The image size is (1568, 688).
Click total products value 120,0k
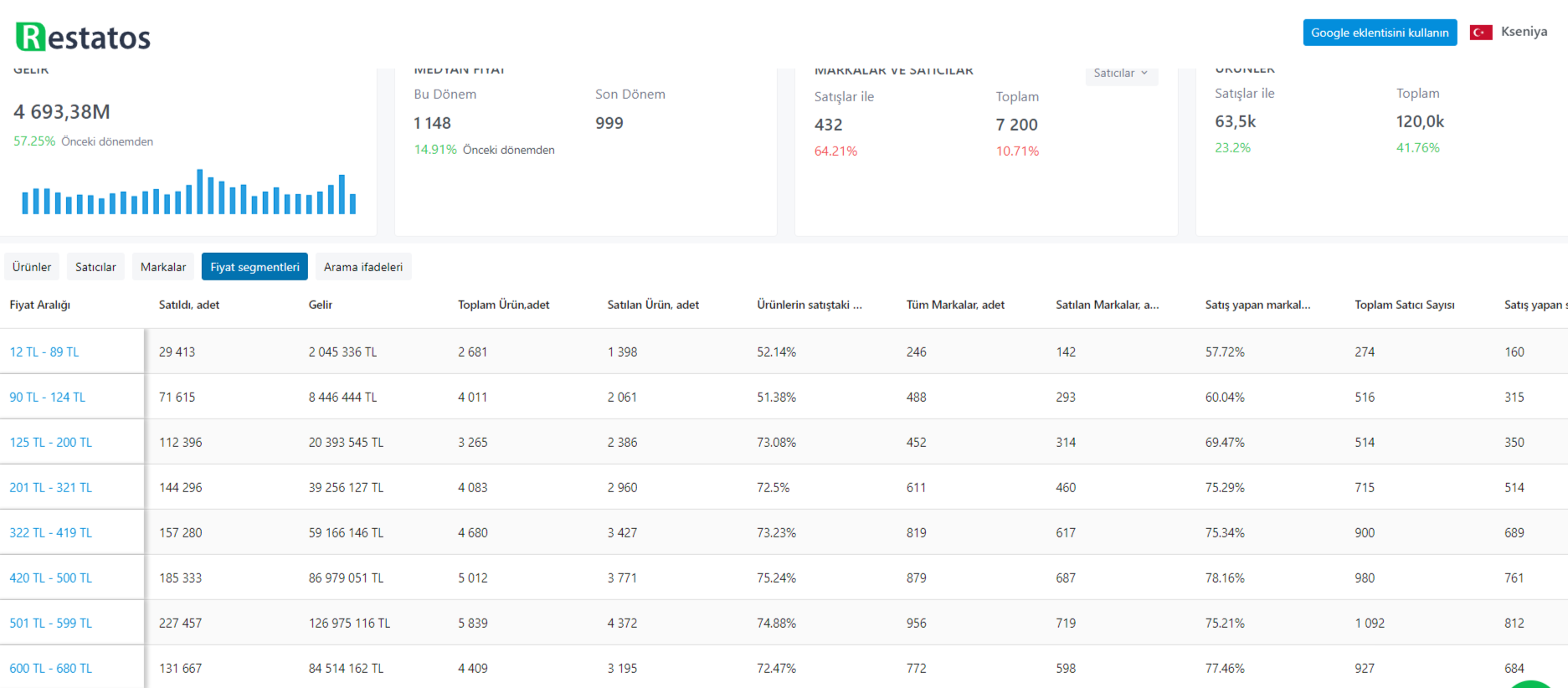(1420, 121)
